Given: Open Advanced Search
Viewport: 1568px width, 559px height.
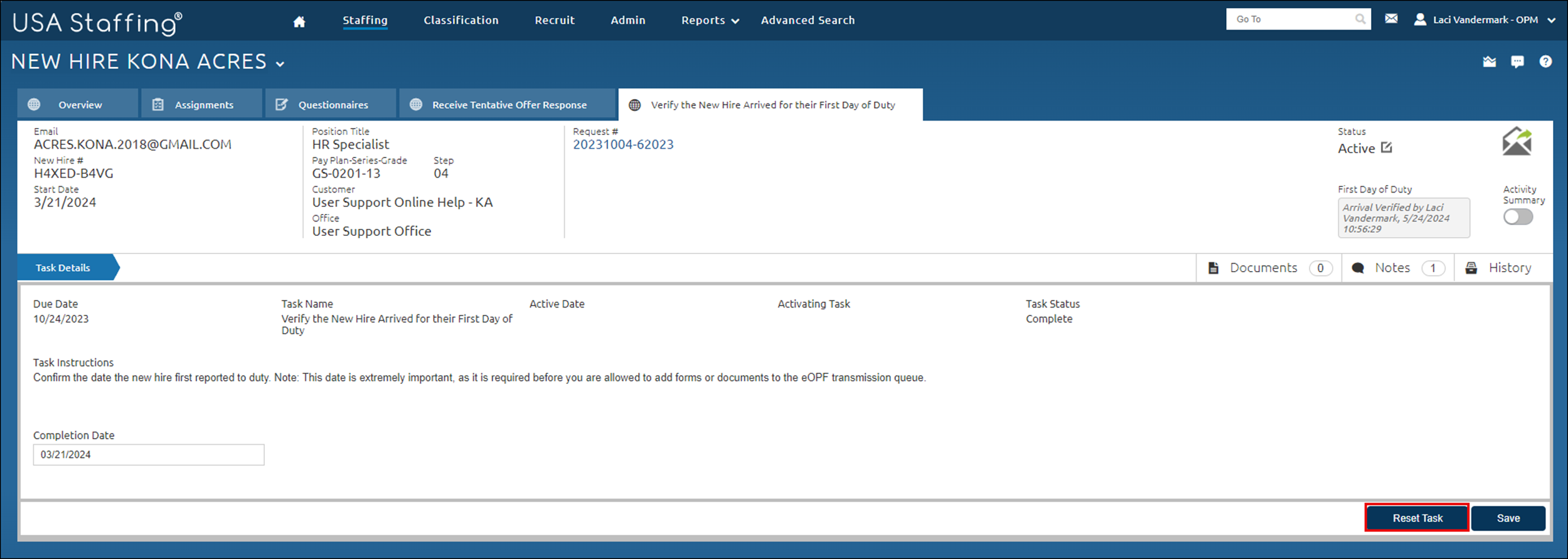Looking at the screenshot, I should pyautogui.click(x=808, y=20).
